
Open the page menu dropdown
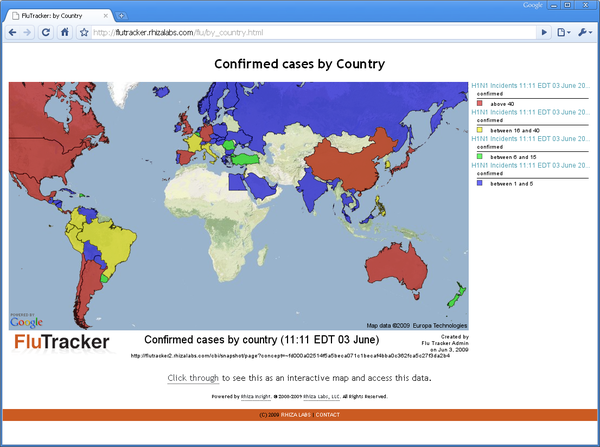tap(564, 33)
